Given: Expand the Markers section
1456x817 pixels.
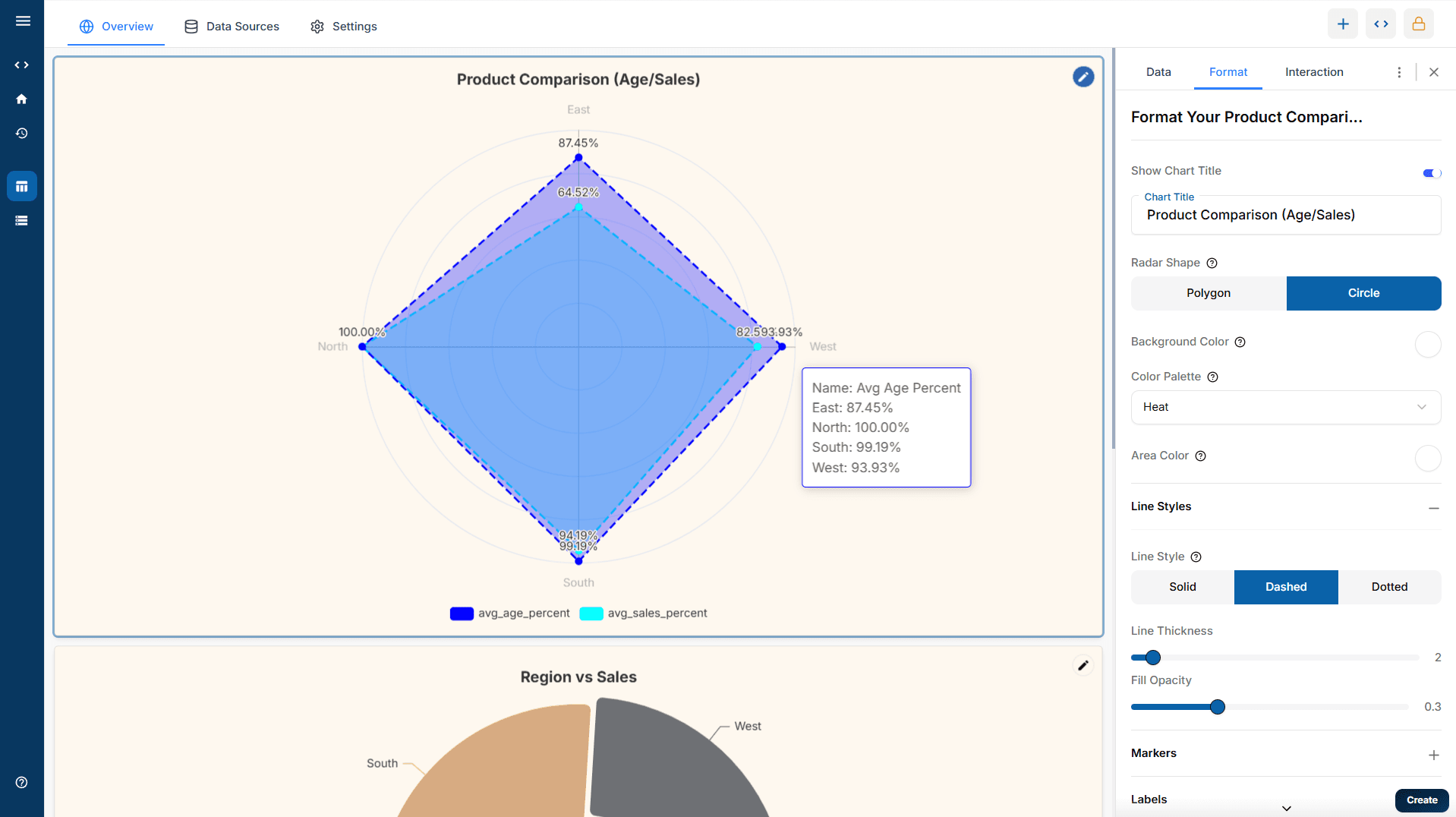Looking at the screenshot, I should click(x=1434, y=755).
